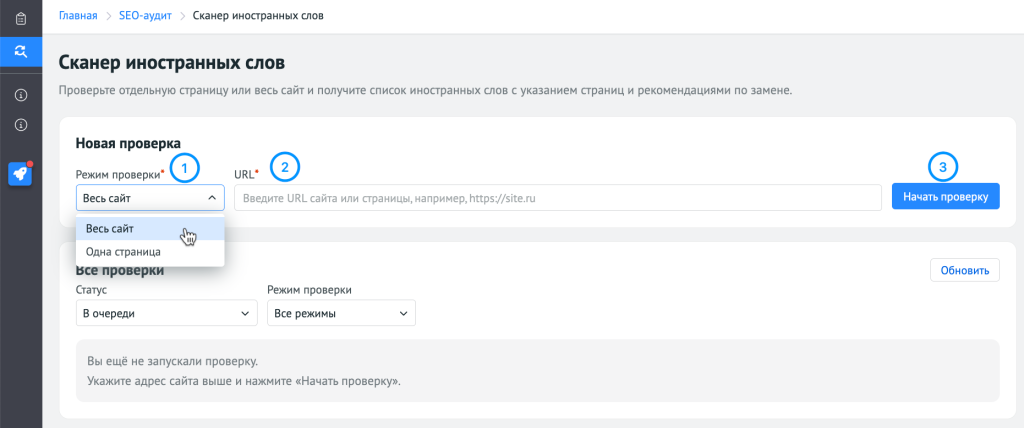
Task: Go to Главная in the breadcrumb
Action: click(78, 16)
